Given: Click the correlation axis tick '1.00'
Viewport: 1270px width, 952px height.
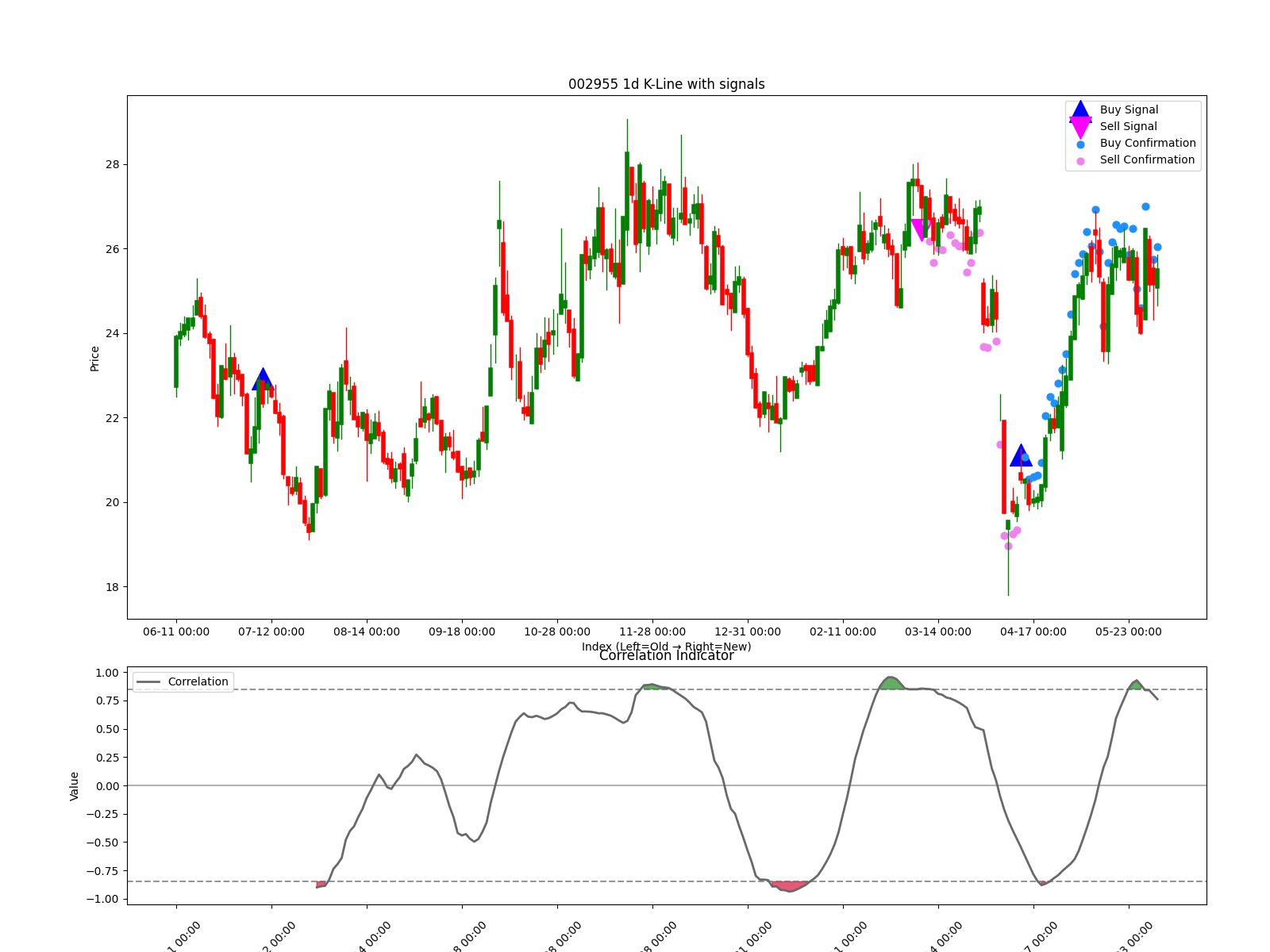Looking at the screenshot, I should click(107, 673).
